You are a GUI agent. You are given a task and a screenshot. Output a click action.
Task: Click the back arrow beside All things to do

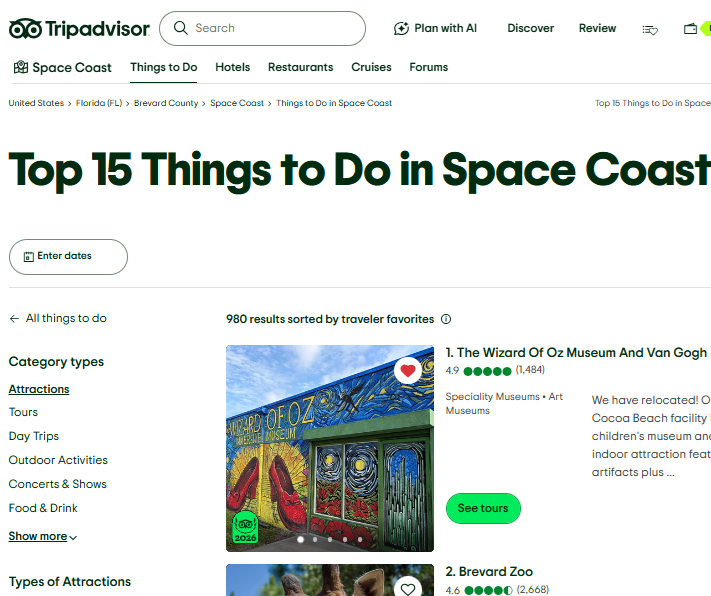click(x=14, y=319)
